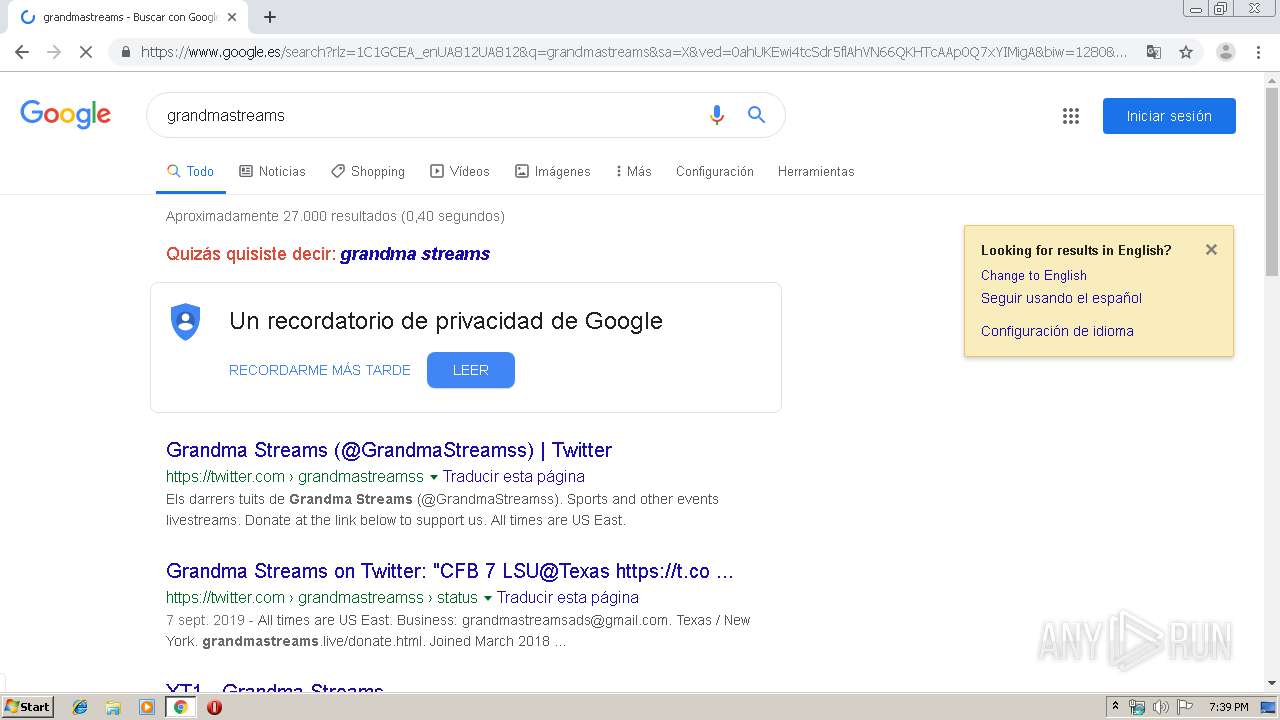Open Herramientas search tools
The height and width of the screenshot is (720, 1280).
[816, 171]
